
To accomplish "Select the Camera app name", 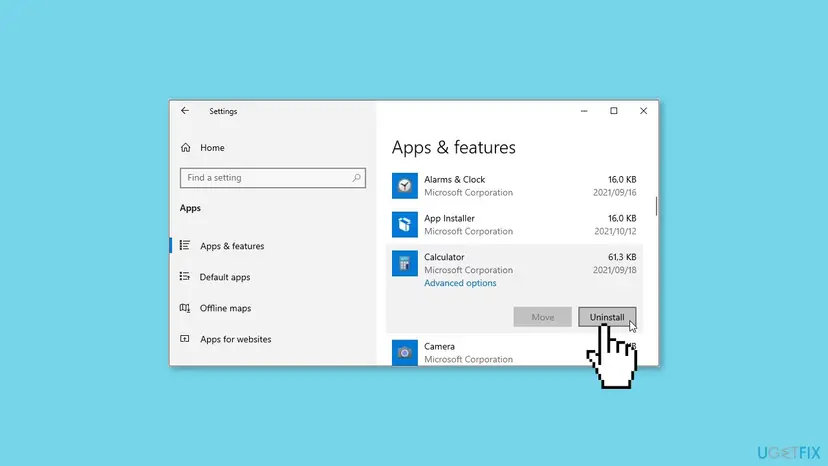I will 439,346.
